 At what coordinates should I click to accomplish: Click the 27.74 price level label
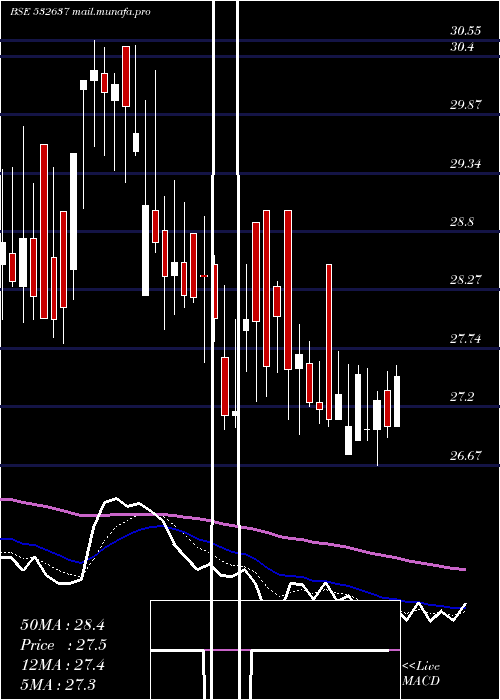pyautogui.click(x=466, y=339)
